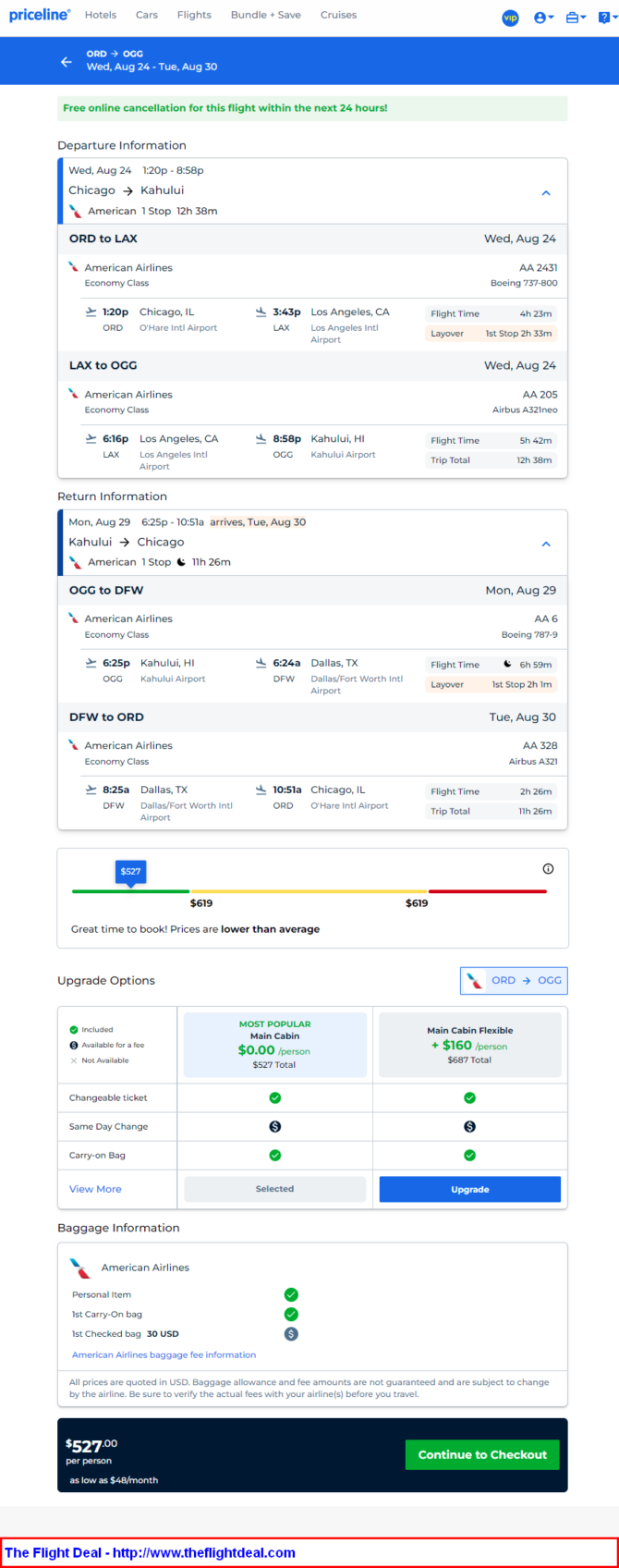Open the trips briefcase dropdown

coord(576,18)
